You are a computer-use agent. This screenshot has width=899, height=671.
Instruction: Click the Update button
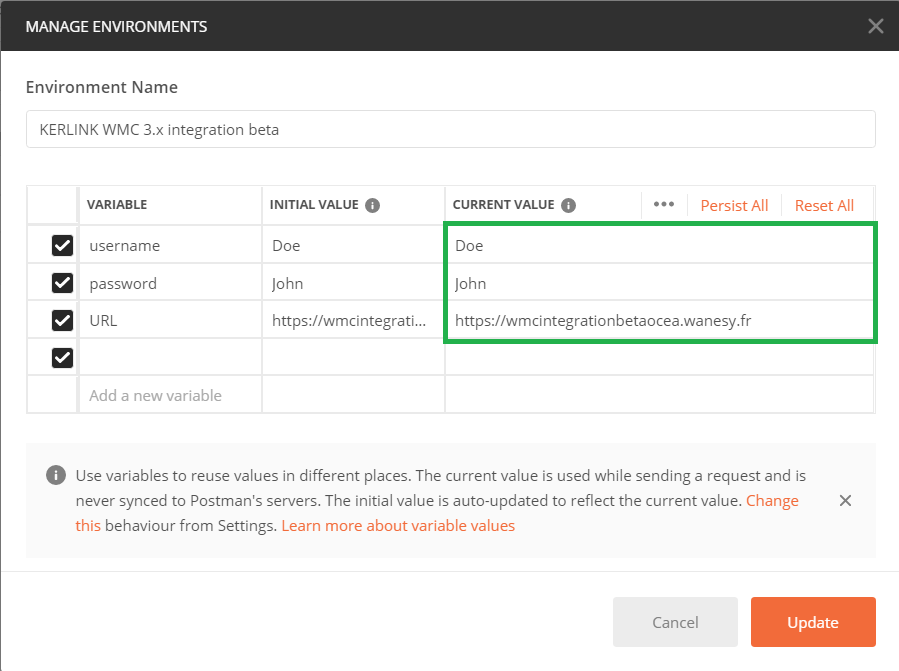812,622
